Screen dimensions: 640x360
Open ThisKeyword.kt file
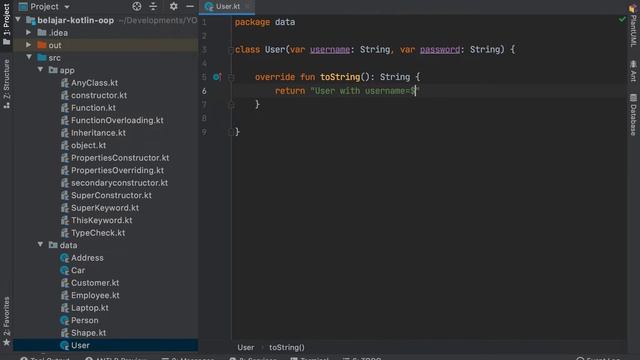101,220
